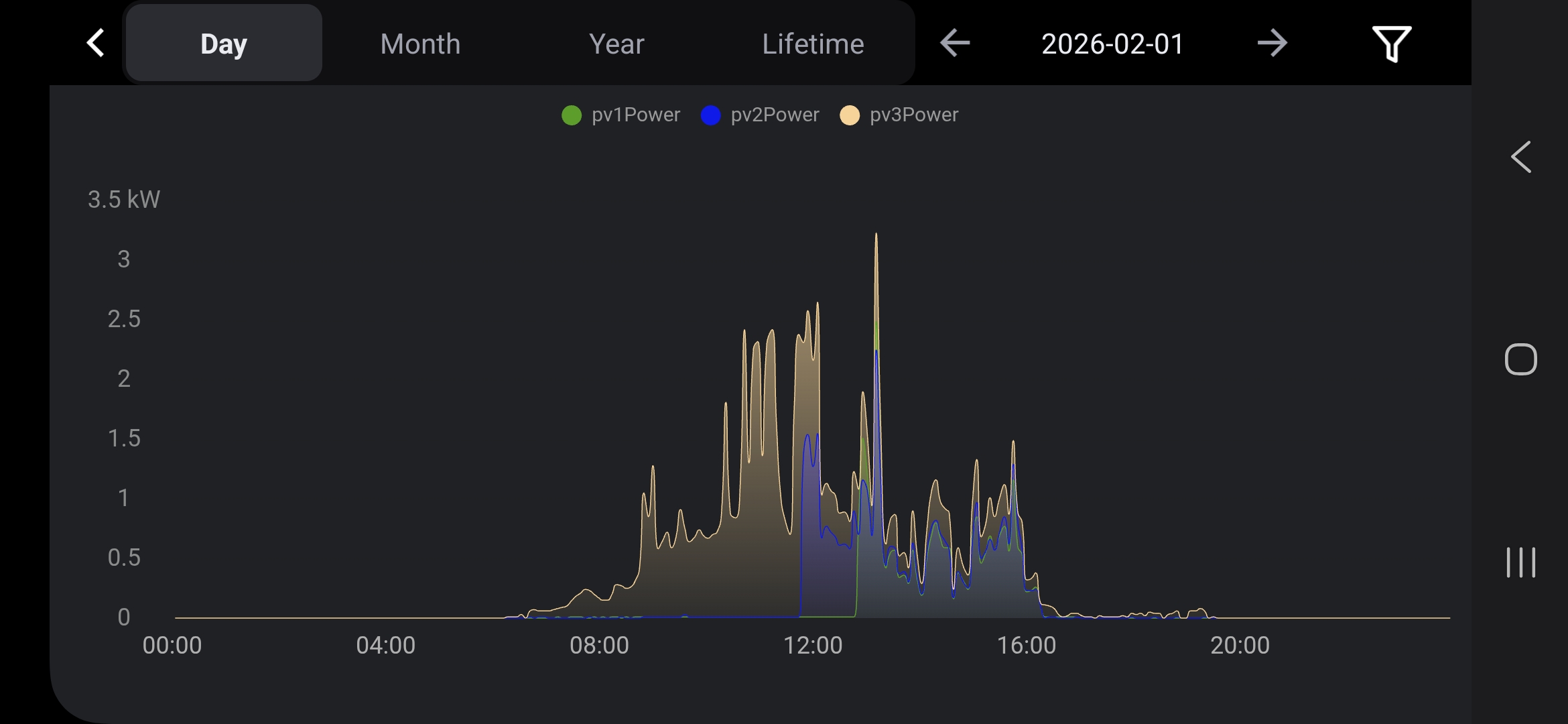Image resolution: width=1568 pixels, height=724 pixels.
Task: Open Android recent apps button
Action: click(x=1520, y=562)
